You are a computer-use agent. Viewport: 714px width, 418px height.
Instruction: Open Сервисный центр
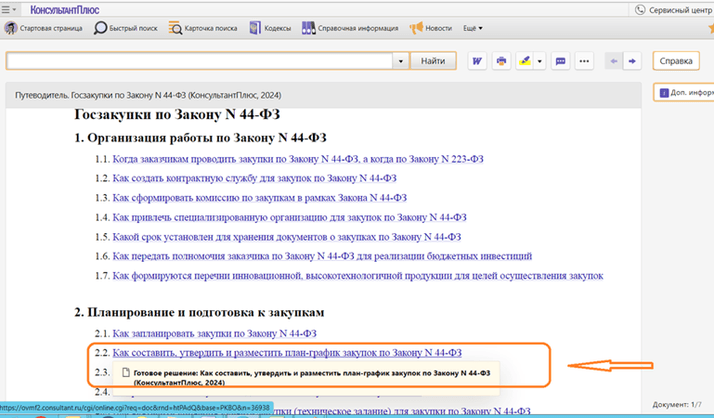click(673, 10)
